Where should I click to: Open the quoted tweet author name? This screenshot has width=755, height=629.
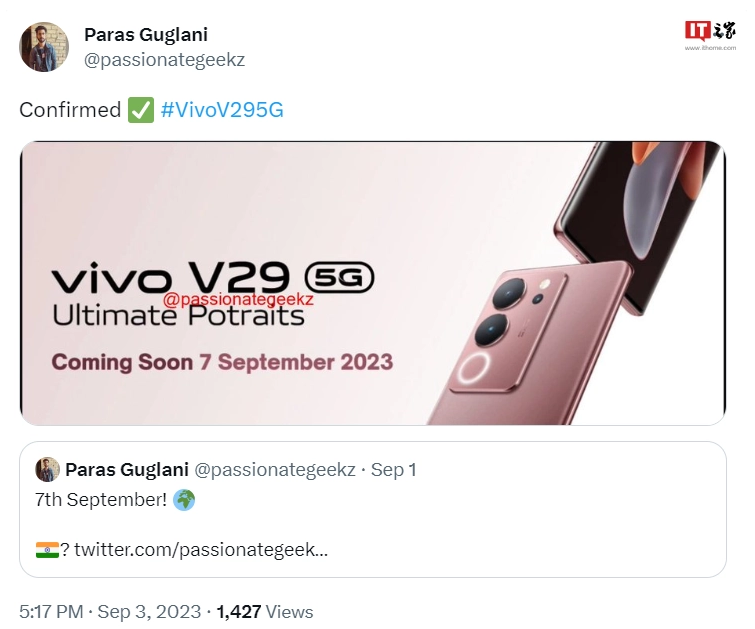pos(127,470)
